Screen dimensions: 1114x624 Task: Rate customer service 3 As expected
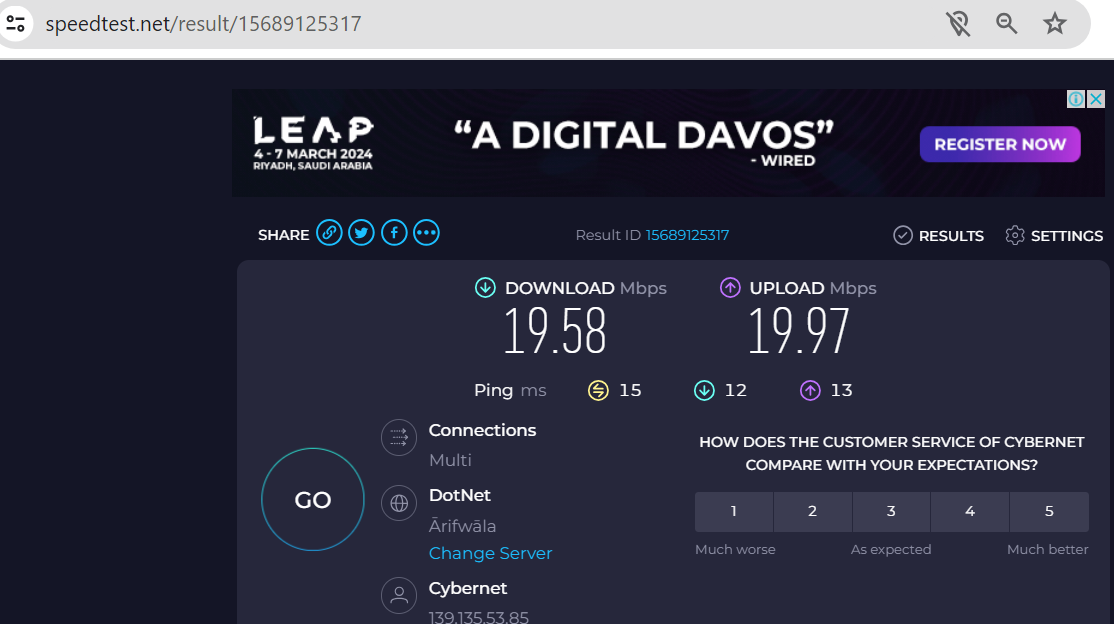(891, 512)
